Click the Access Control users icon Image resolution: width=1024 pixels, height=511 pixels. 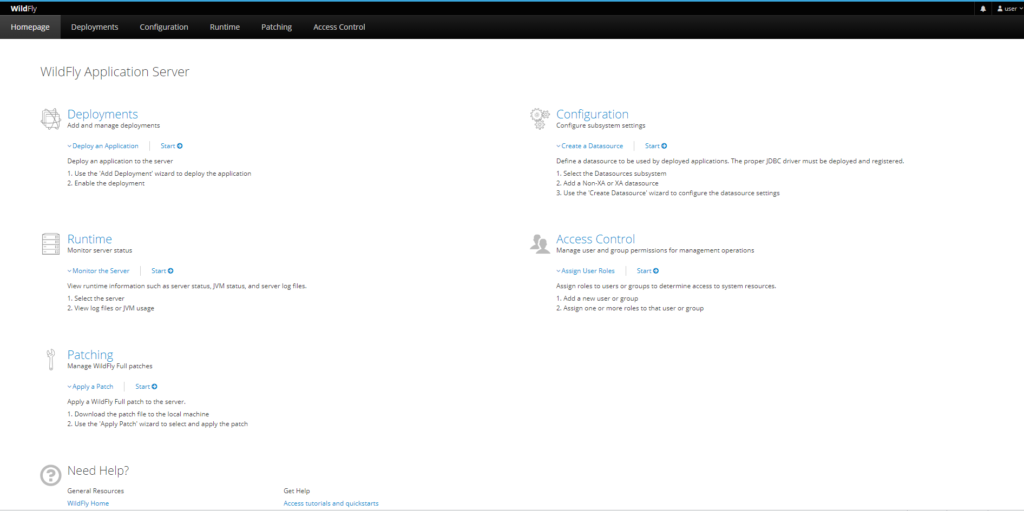click(x=539, y=243)
